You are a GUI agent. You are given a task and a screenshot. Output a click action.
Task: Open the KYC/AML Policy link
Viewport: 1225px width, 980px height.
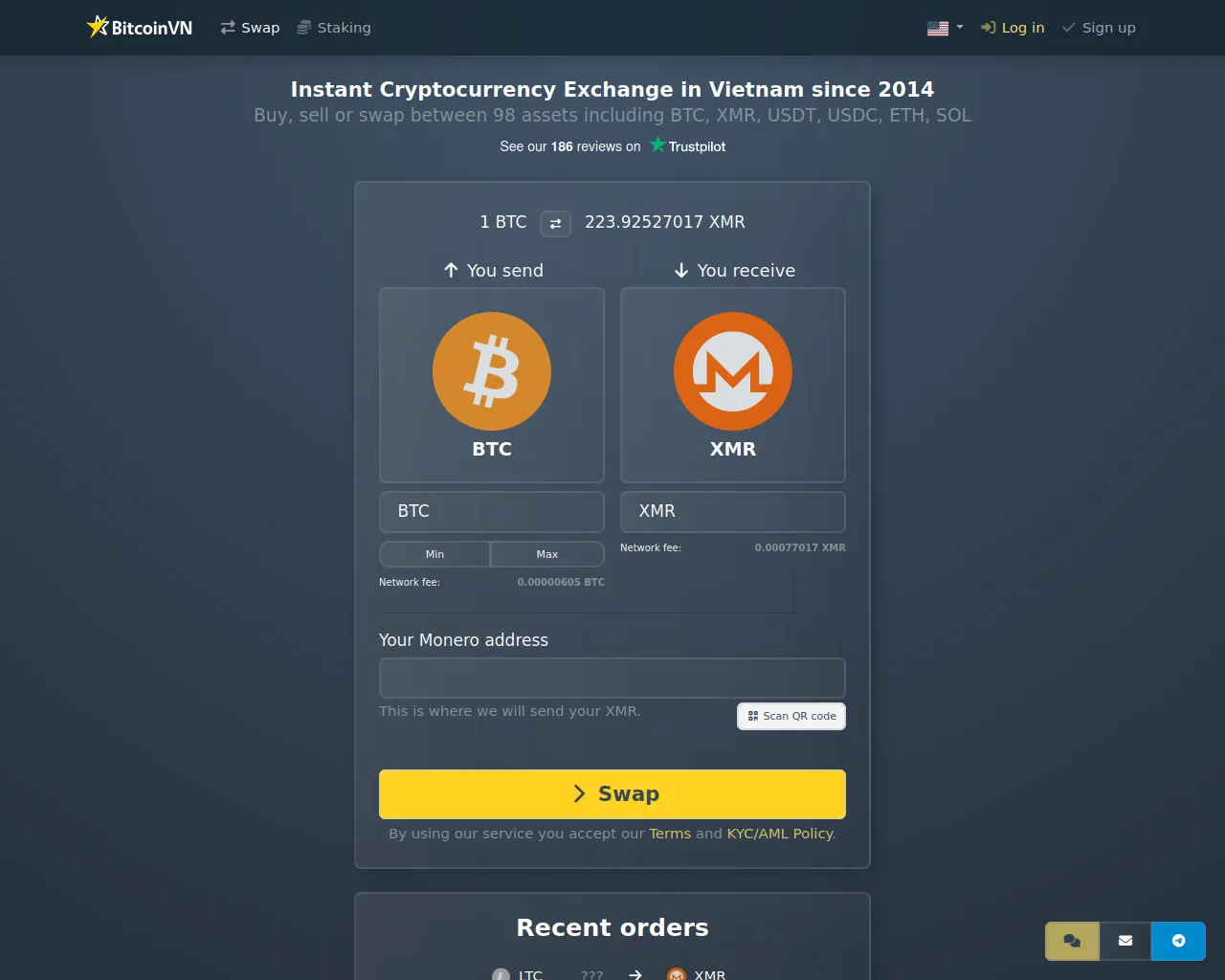(780, 834)
